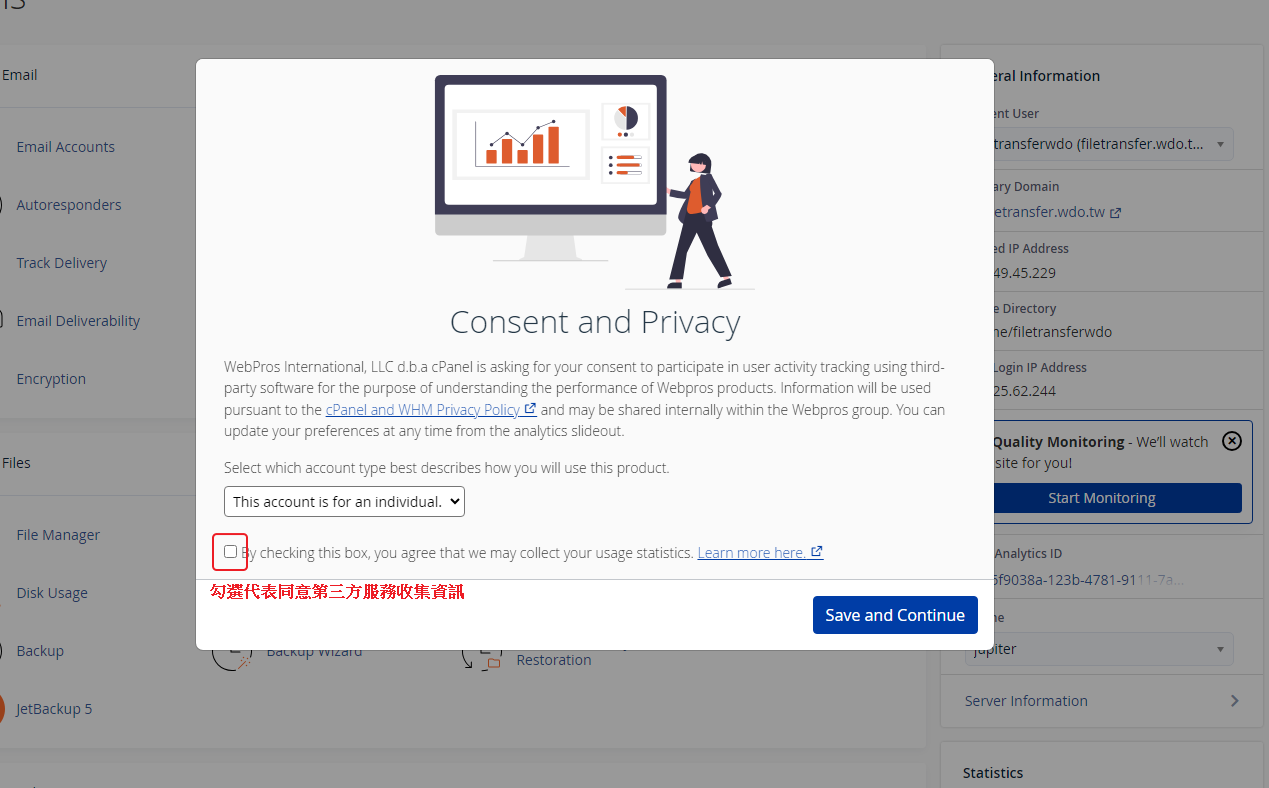Screen dimensions: 1269x788
Task: Click the Email section header
Action: coord(20,75)
